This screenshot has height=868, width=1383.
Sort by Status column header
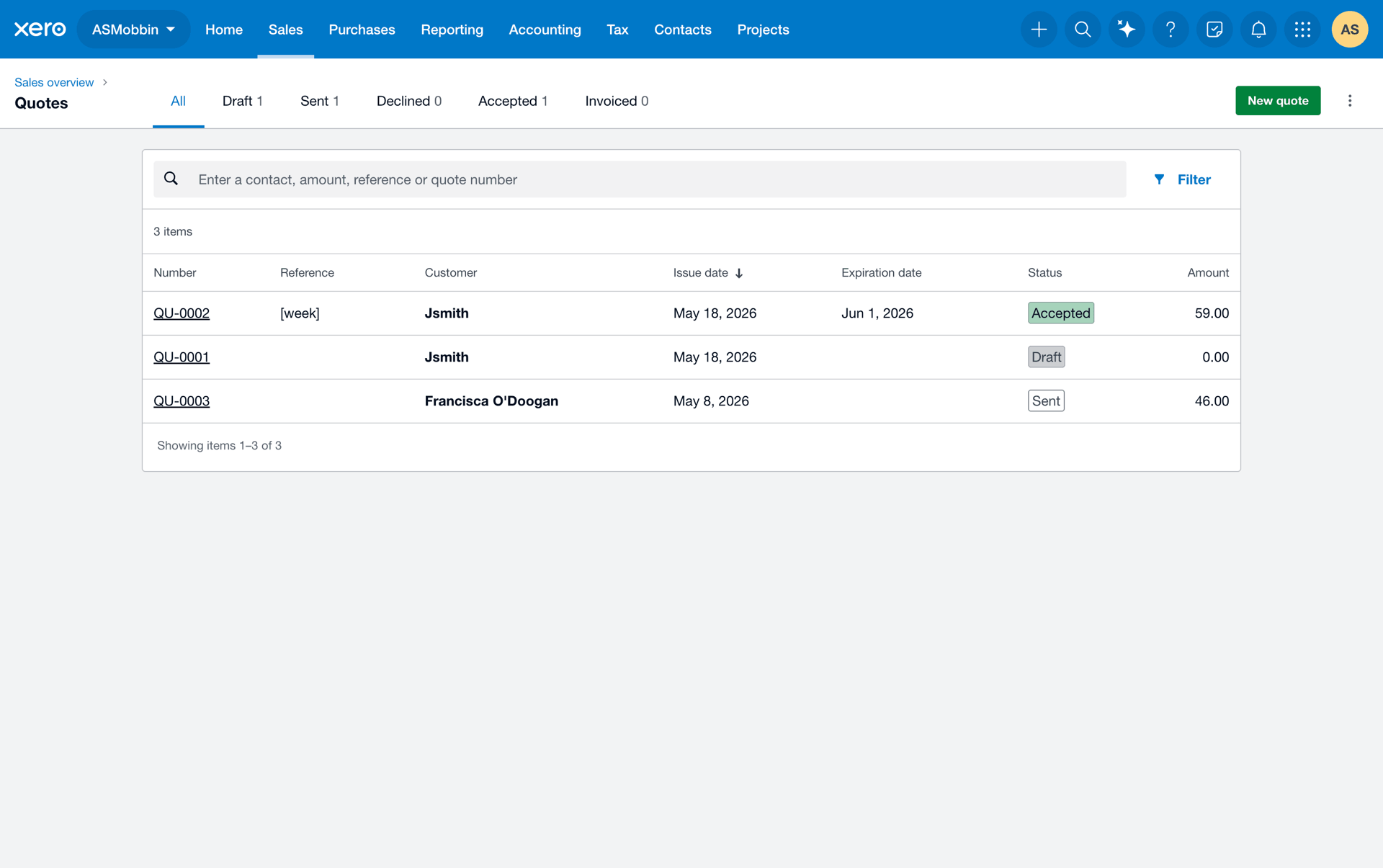tap(1044, 272)
